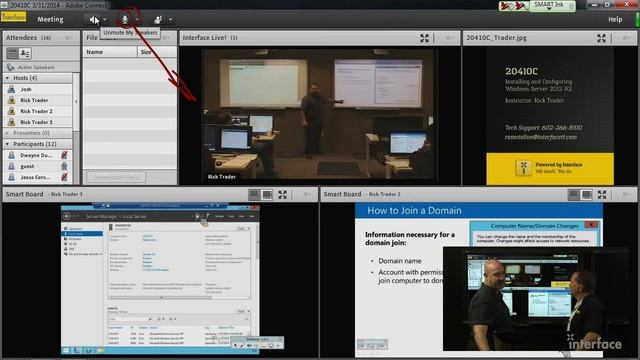Screen dimensions: 640x360
Task: Collapse the Participants group
Action: coord(7,144)
